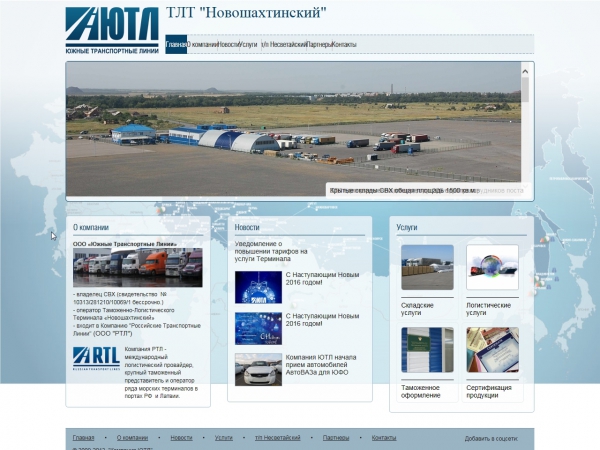The width and height of the screenshot is (600, 450).
Task: Click the slider down arrow chevron
Action: pos(525,187)
